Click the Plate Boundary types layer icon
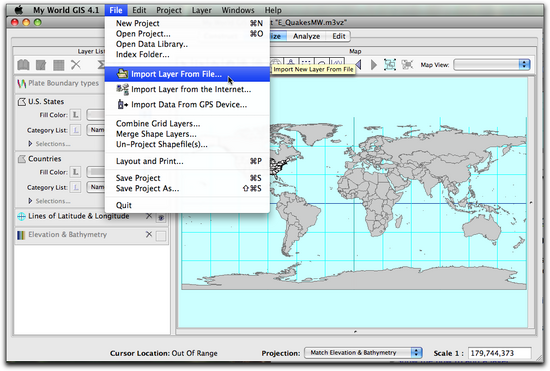The height and width of the screenshot is (371, 550). (22, 83)
